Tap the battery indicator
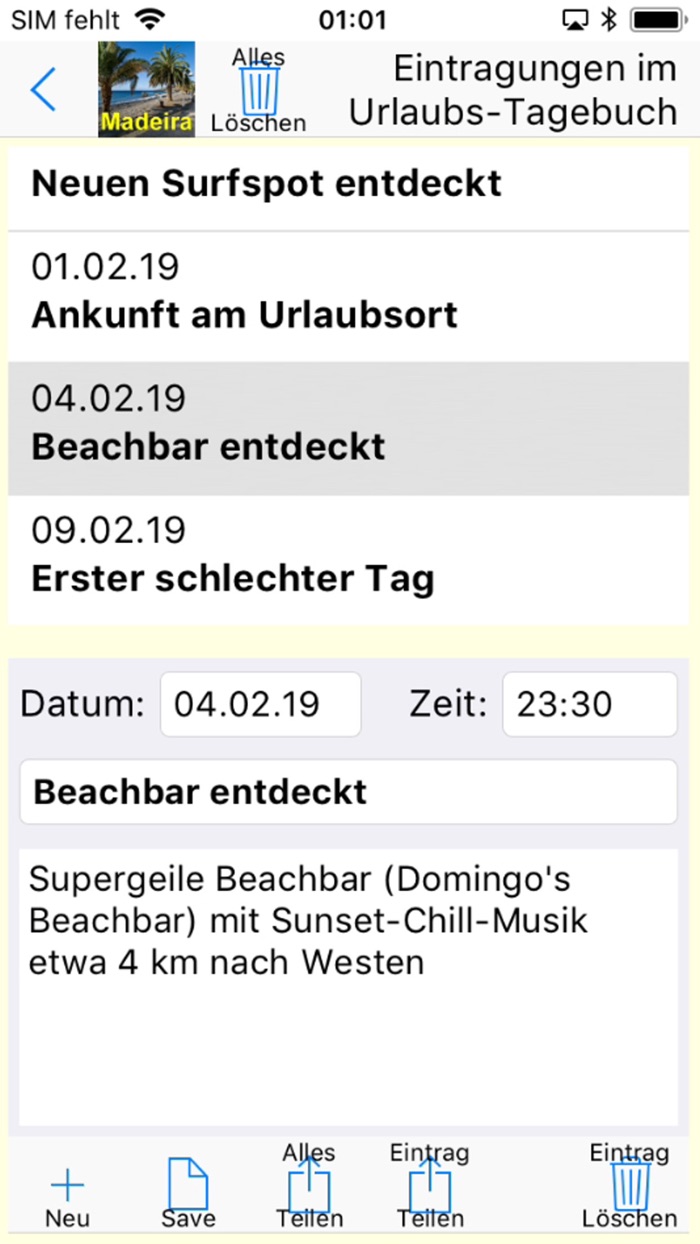 [655, 17]
